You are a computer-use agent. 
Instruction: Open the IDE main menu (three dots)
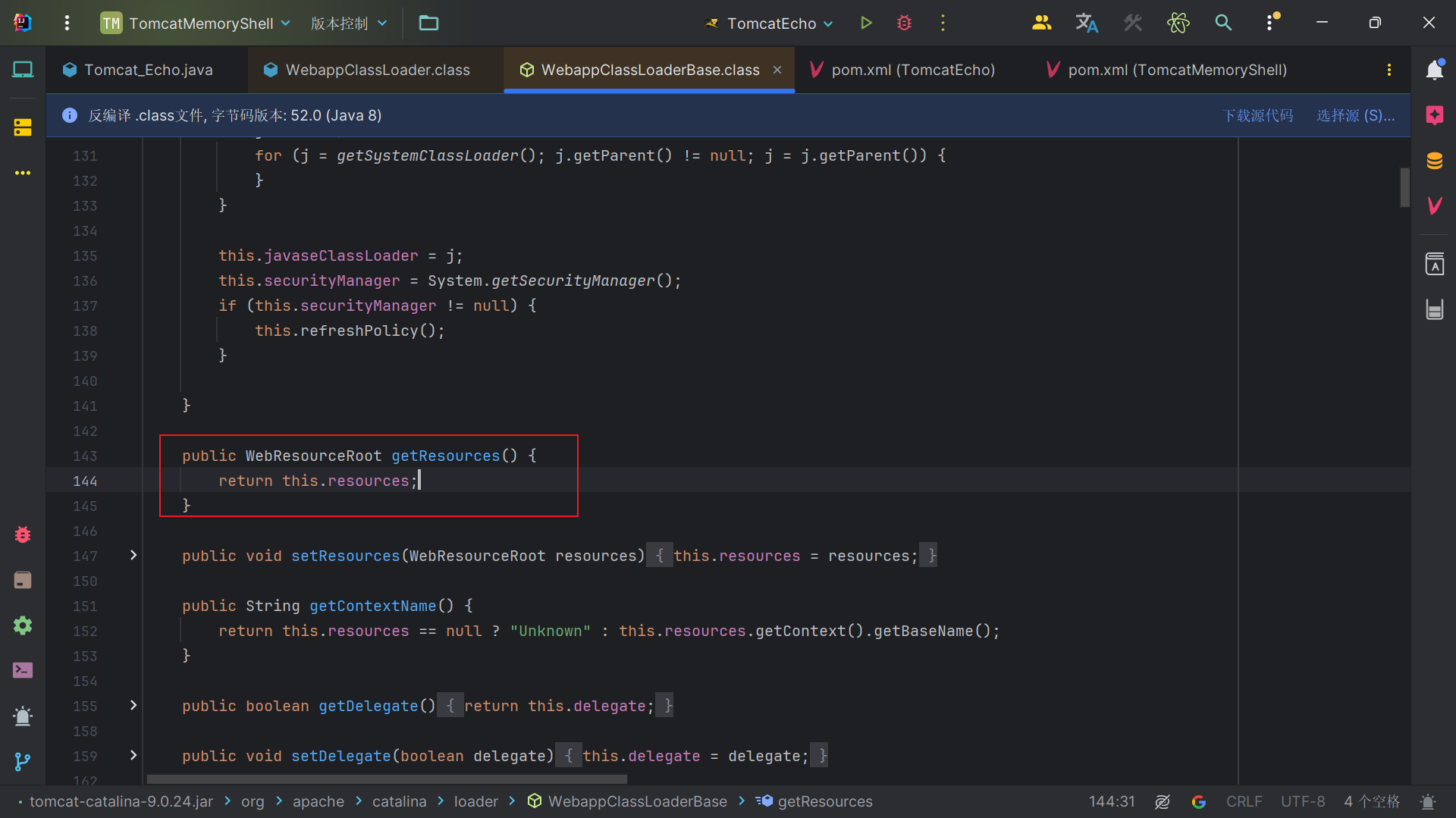tap(67, 23)
